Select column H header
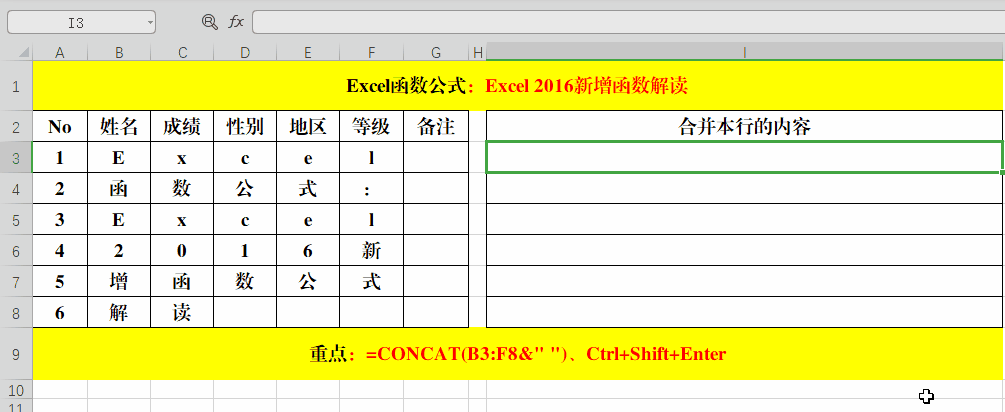Image resolution: width=1005 pixels, height=412 pixels. (x=478, y=53)
